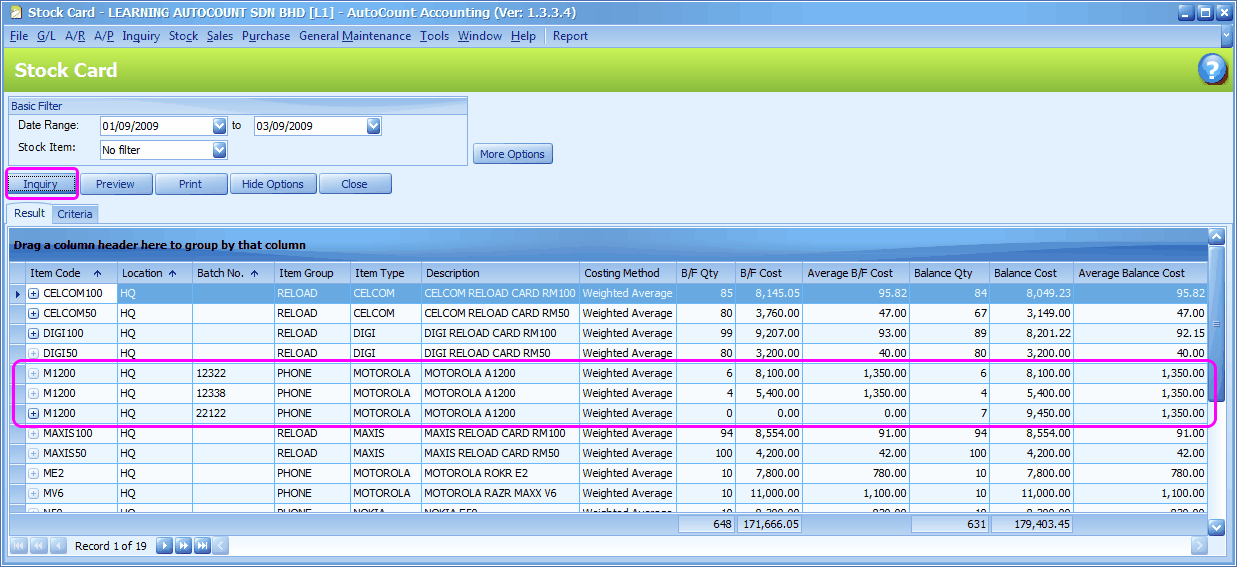Expand the CELCOM100 row details
Image resolution: width=1237 pixels, height=567 pixels.
(x=33, y=294)
